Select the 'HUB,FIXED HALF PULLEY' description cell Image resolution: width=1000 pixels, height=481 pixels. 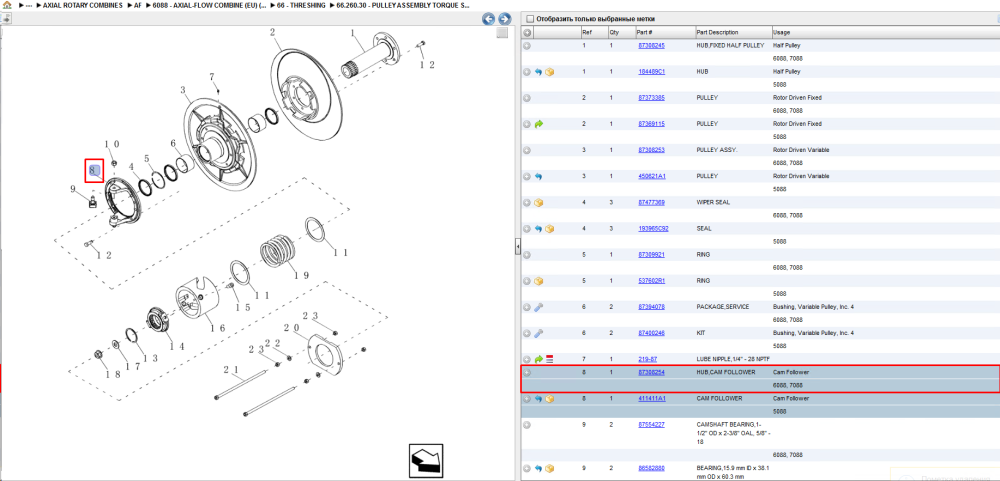730,46
